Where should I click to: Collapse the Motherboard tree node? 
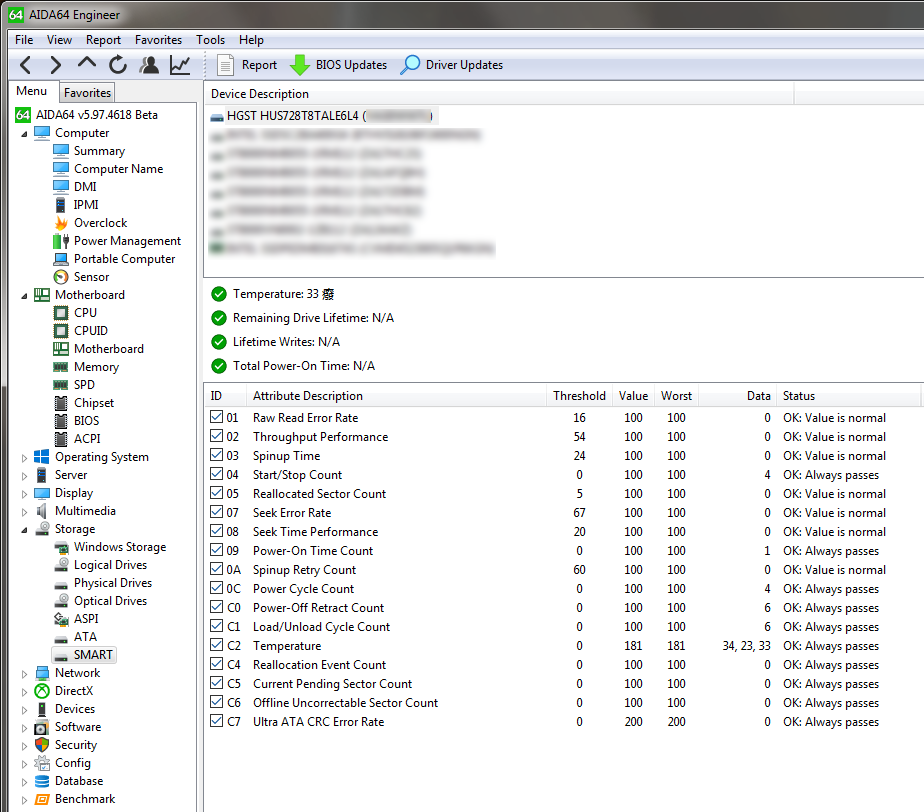click(x=24, y=296)
